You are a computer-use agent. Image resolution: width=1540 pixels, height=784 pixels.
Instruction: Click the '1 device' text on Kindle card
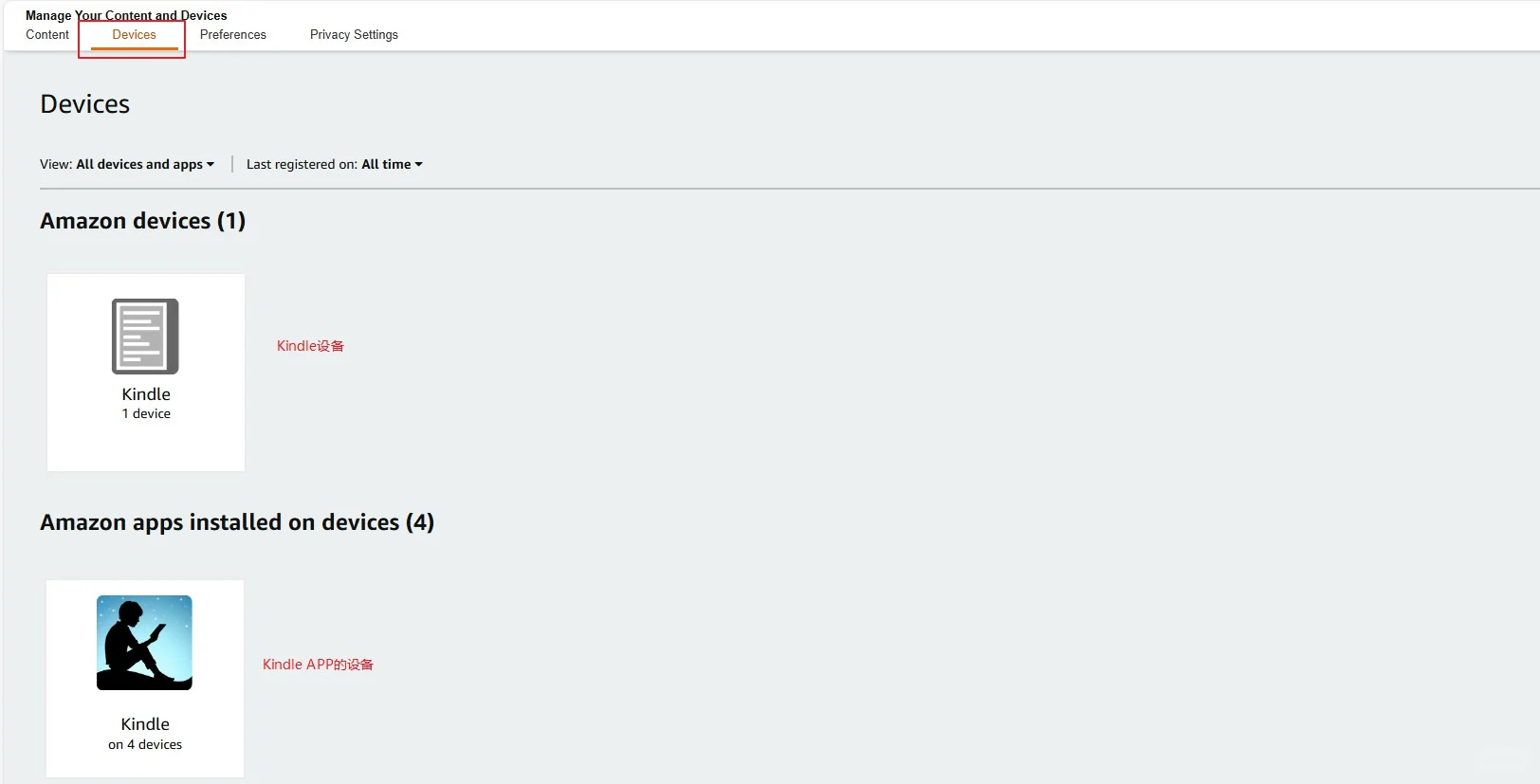[146, 414]
